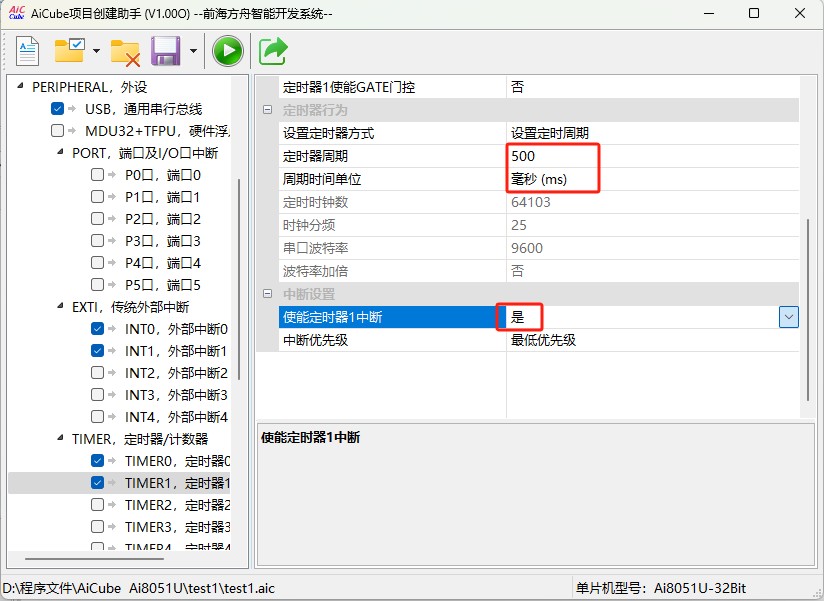824x601 pixels.
Task: Click status bar 单片机型号 Ai8051U-32Bit text
Action: tap(661, 588)
